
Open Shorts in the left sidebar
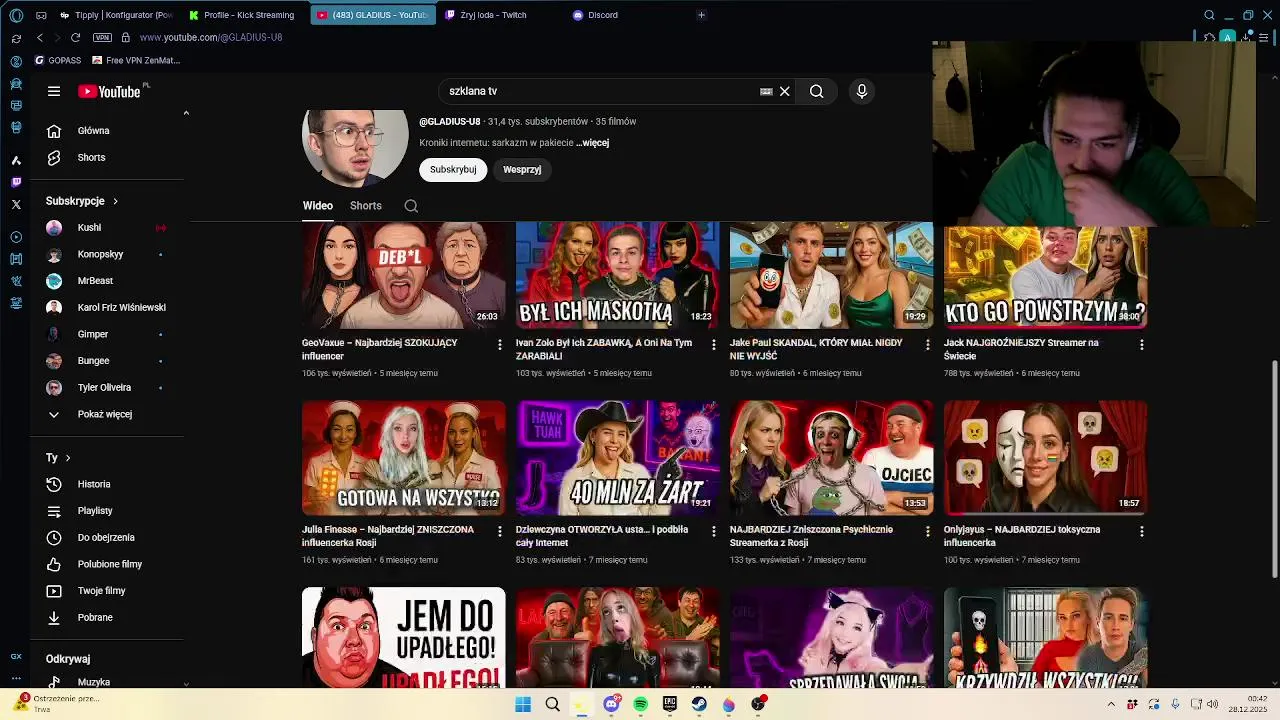[107, 158]
